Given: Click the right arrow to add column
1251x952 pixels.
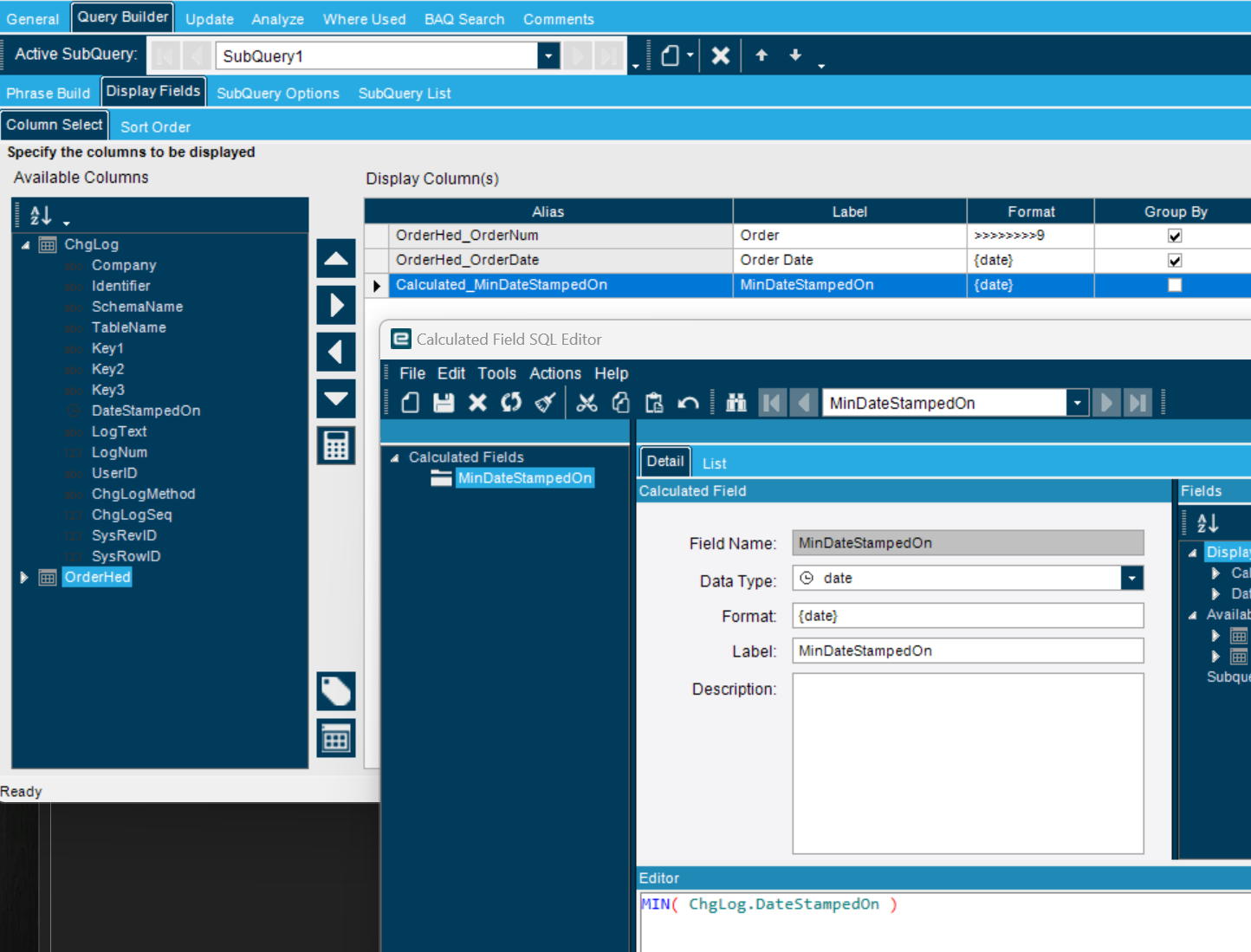Looking at the screenshot, I should click(x=336, y=305).
